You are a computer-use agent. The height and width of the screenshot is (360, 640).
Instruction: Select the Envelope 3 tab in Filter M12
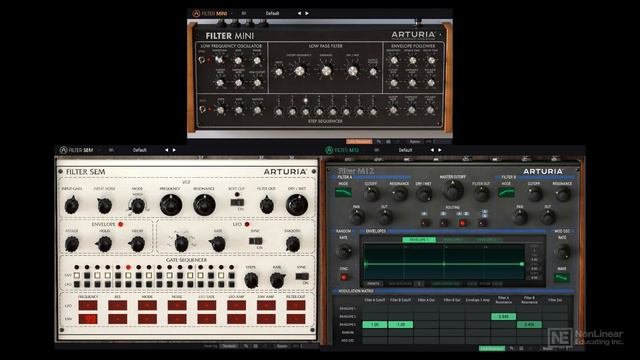[486, 240]
